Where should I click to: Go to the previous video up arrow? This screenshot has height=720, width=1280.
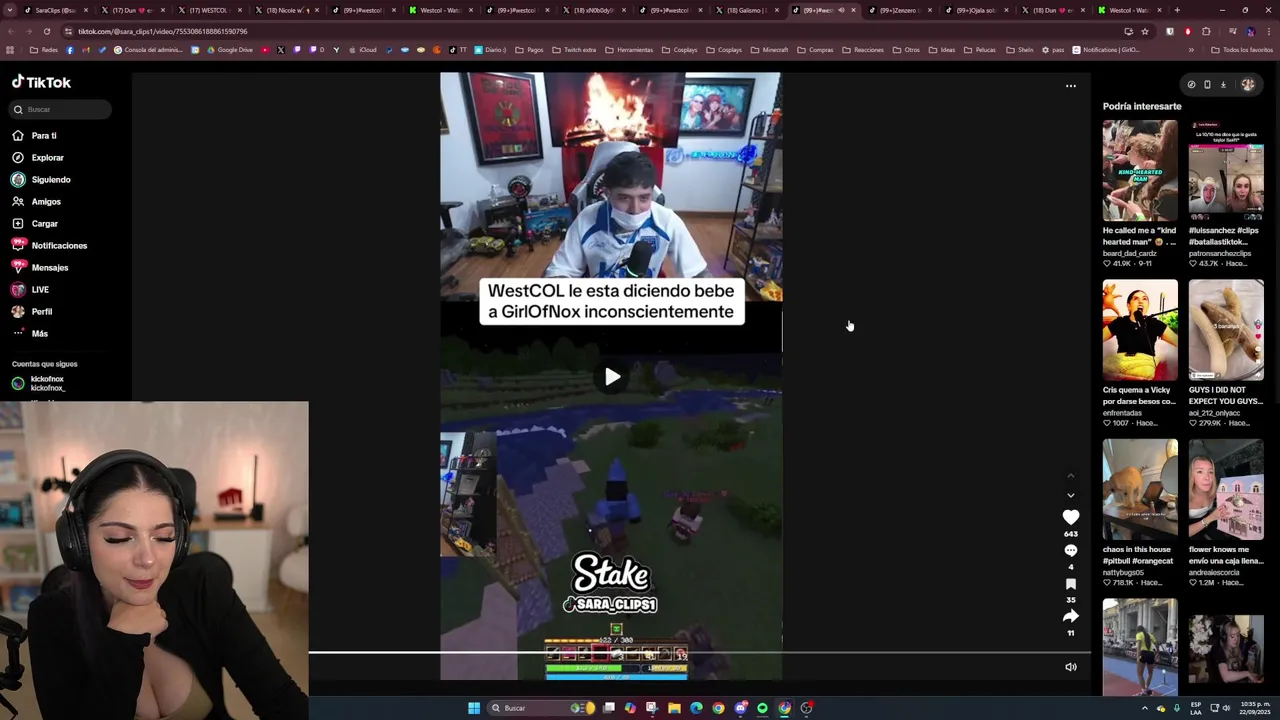click(1070, 476)
